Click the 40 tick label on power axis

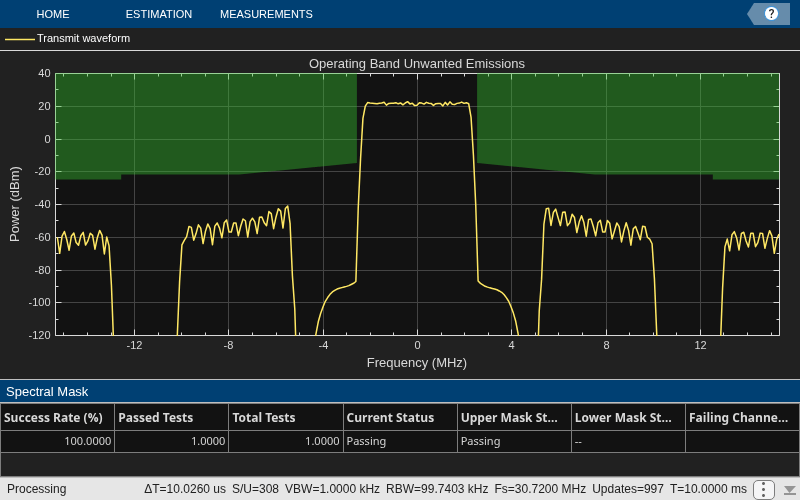coord(44,73)
